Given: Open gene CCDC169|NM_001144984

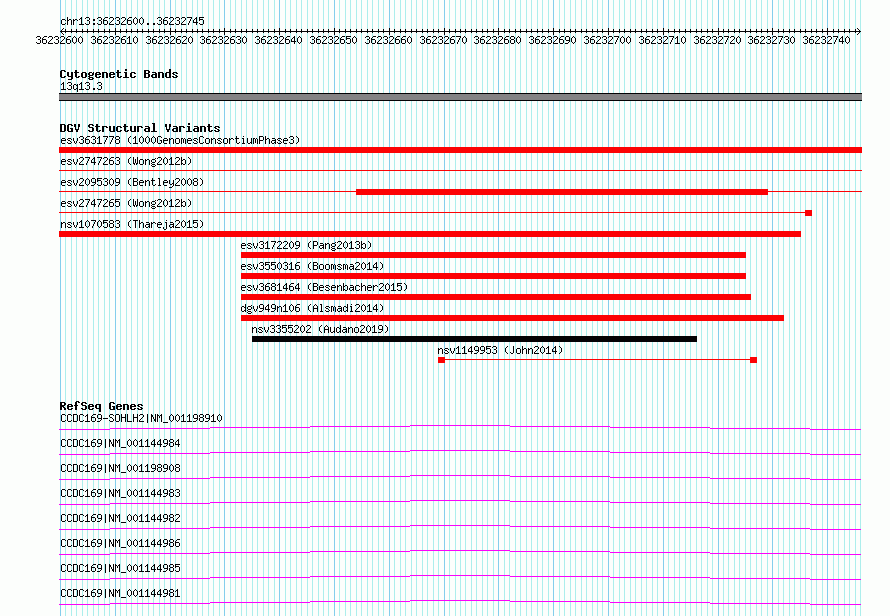Looking at the screenshot, I should click(x=120, y=443).
